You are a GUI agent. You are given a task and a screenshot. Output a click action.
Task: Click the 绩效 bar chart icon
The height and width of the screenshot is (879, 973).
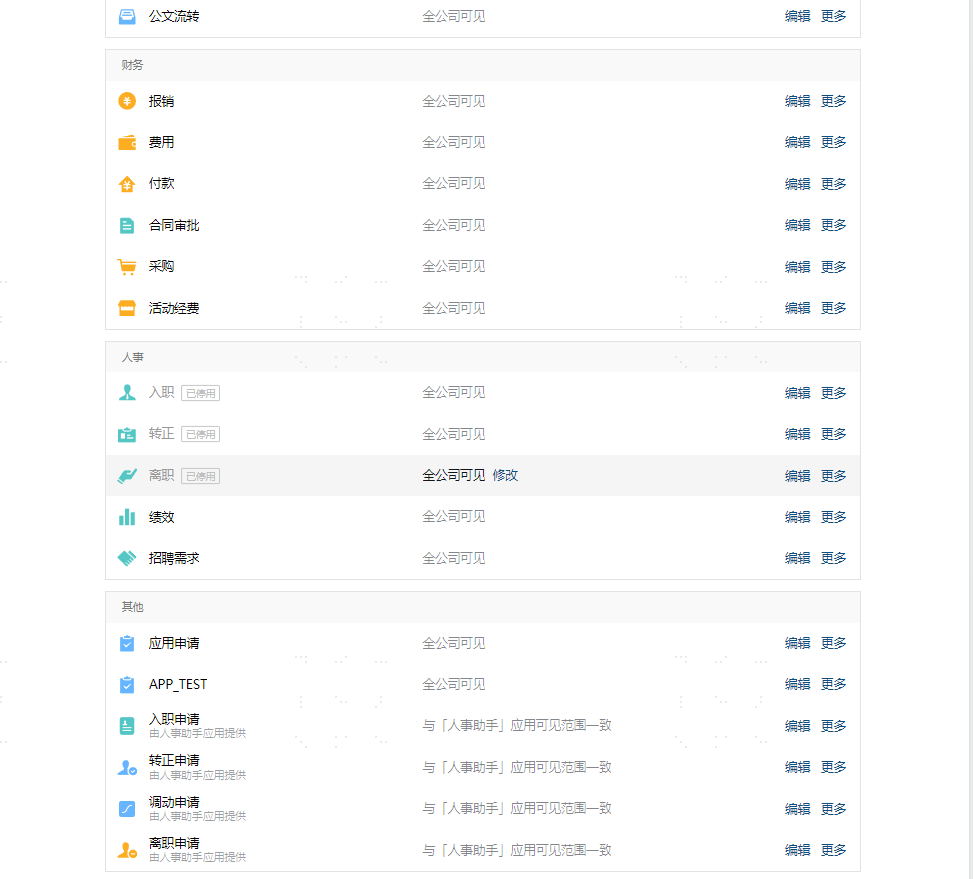(x=127, y=517)
